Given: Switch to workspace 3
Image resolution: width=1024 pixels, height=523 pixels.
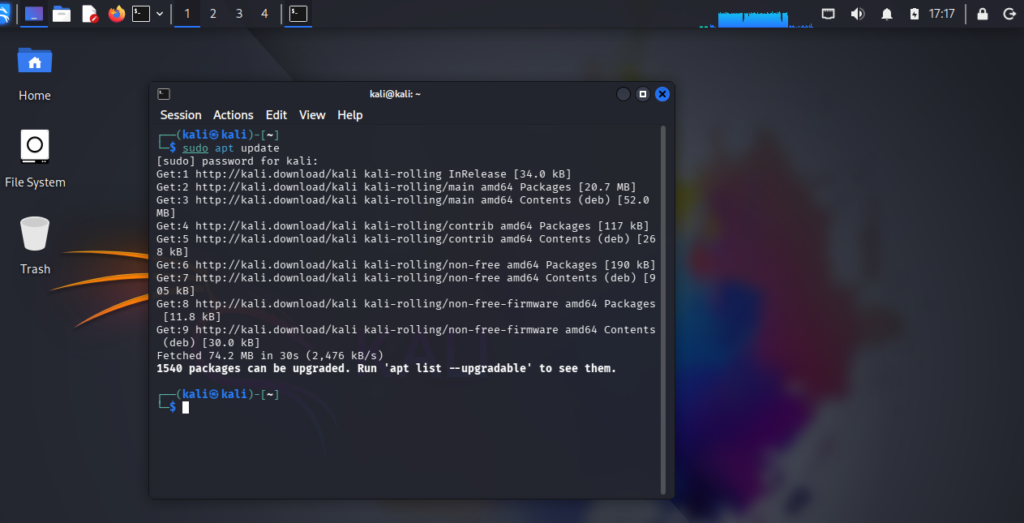Looking at the screenshot, I should click(239, 14).
